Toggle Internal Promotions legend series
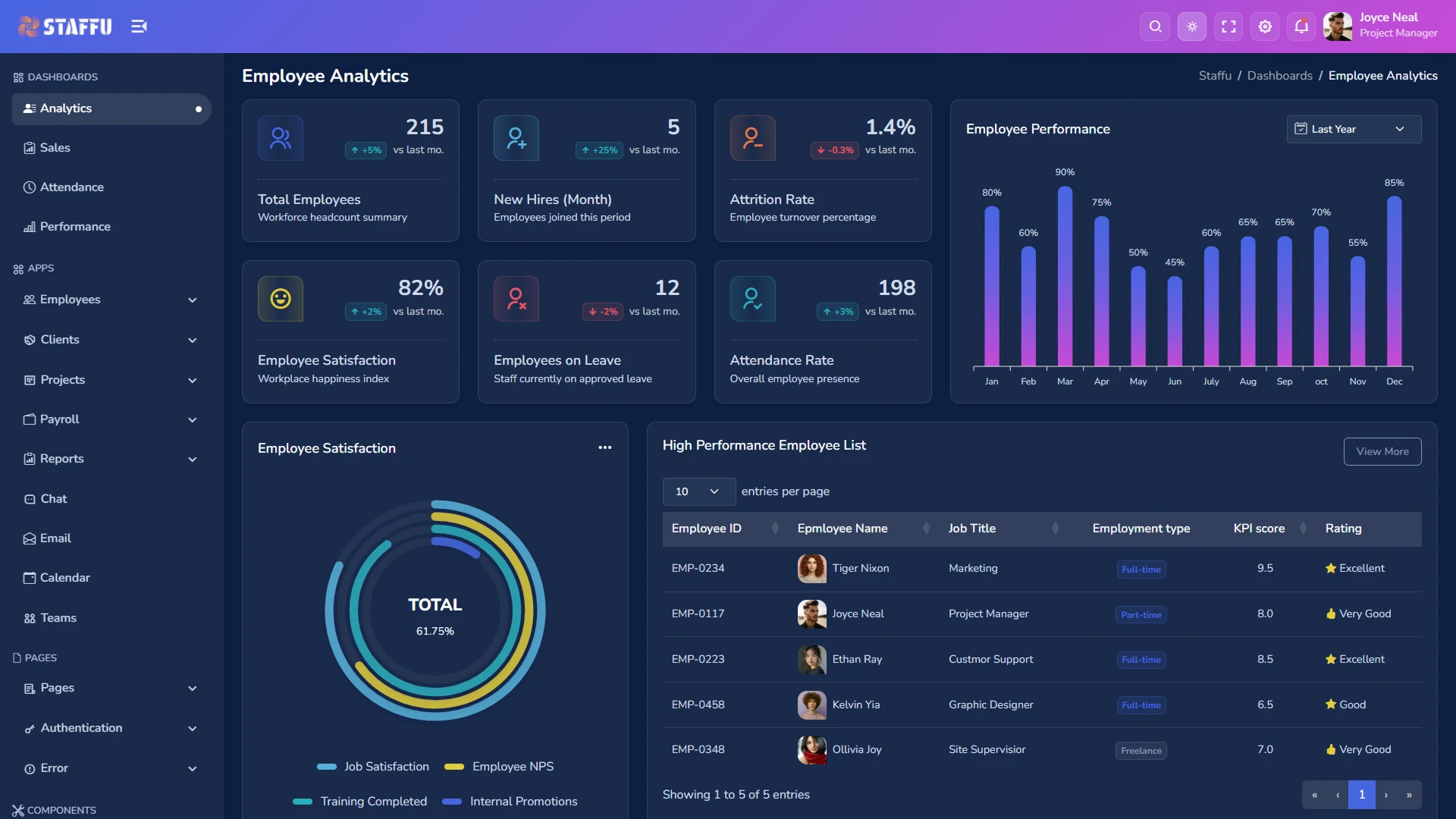The width and height of the screenshot is (1456, 819). click(510, 802)
